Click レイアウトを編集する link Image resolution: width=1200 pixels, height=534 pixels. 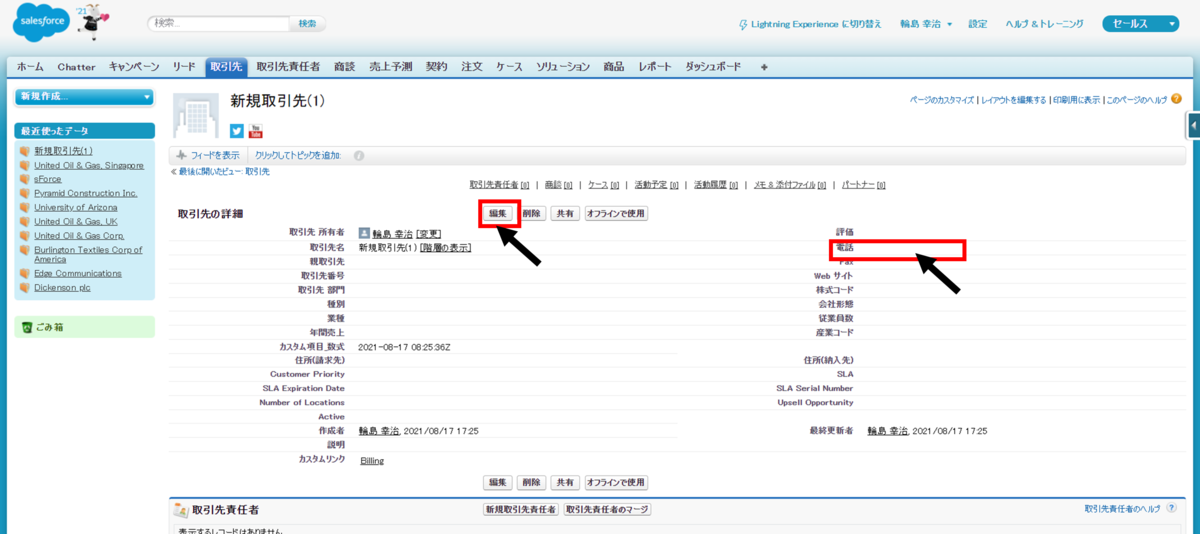(x=1013, y=100)
